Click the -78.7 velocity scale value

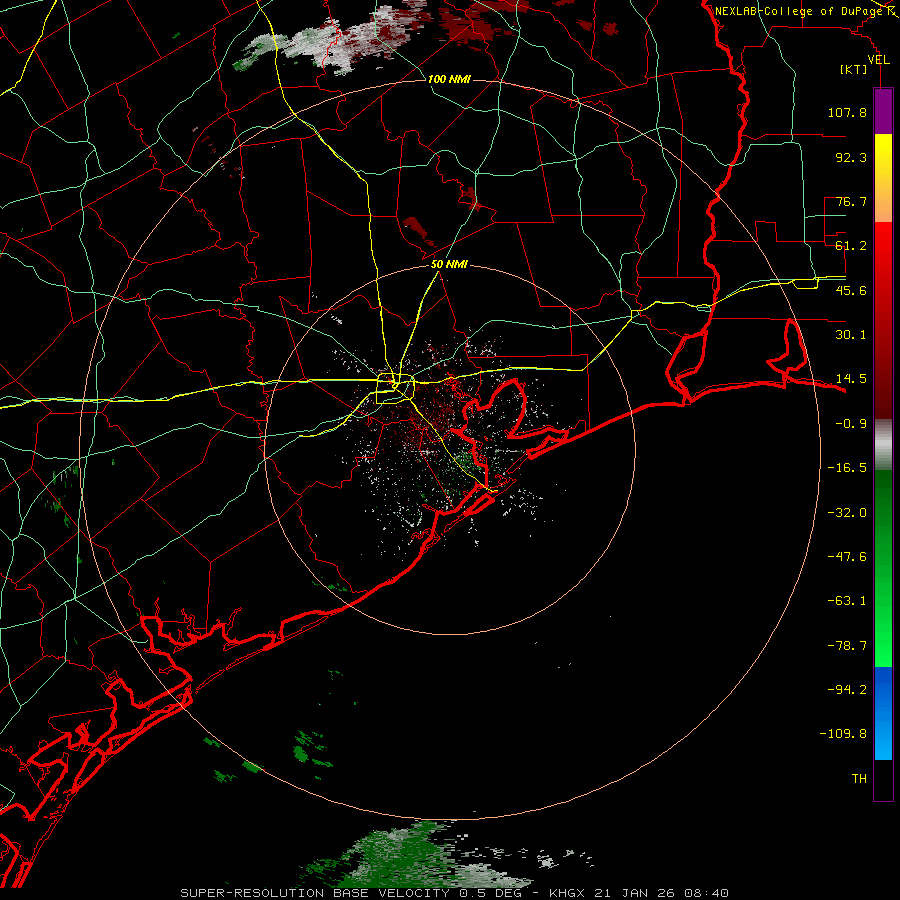pyautogui.click(x=847, y=646)
